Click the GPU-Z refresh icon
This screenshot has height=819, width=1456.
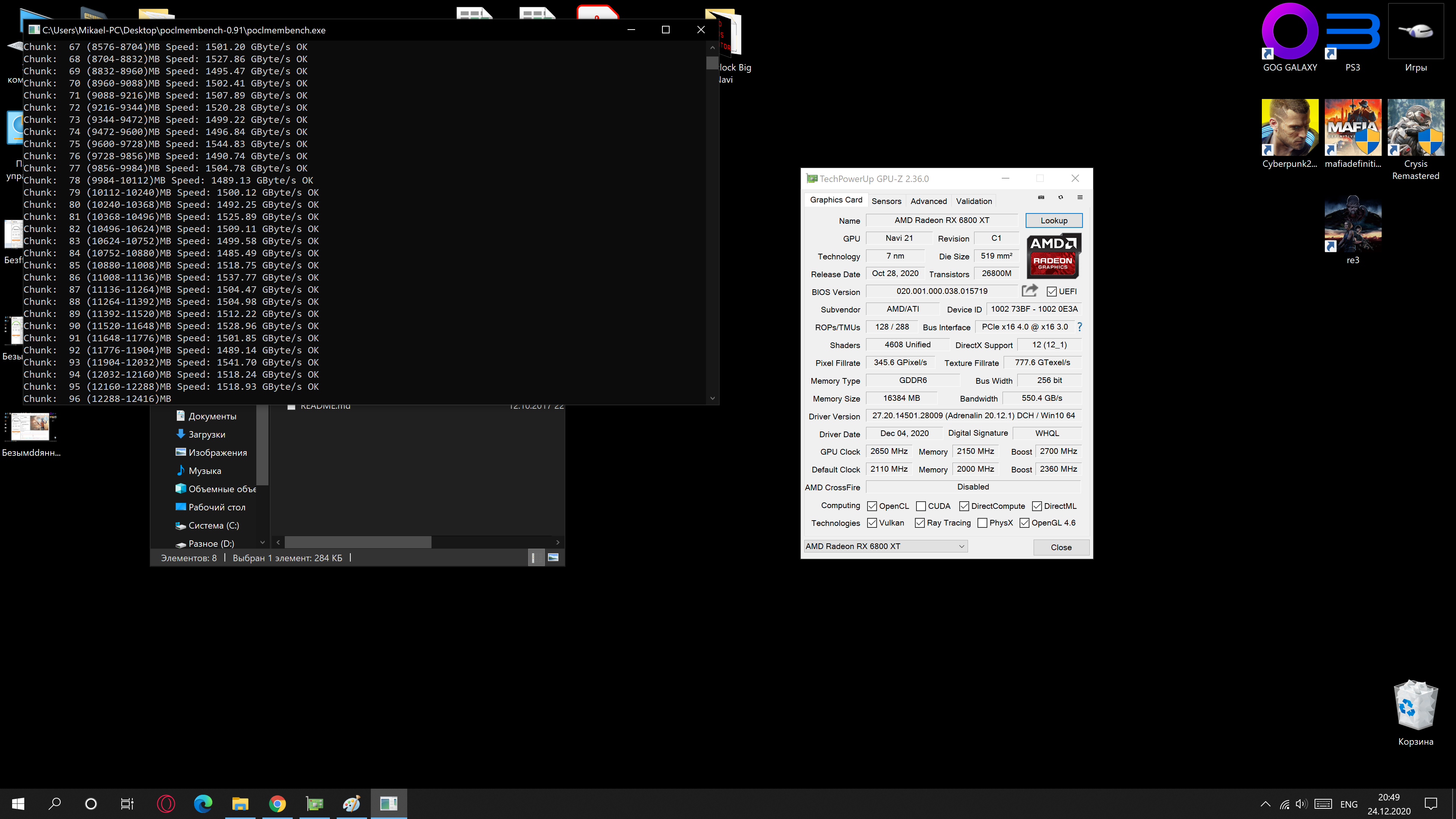coord(1061,197)
